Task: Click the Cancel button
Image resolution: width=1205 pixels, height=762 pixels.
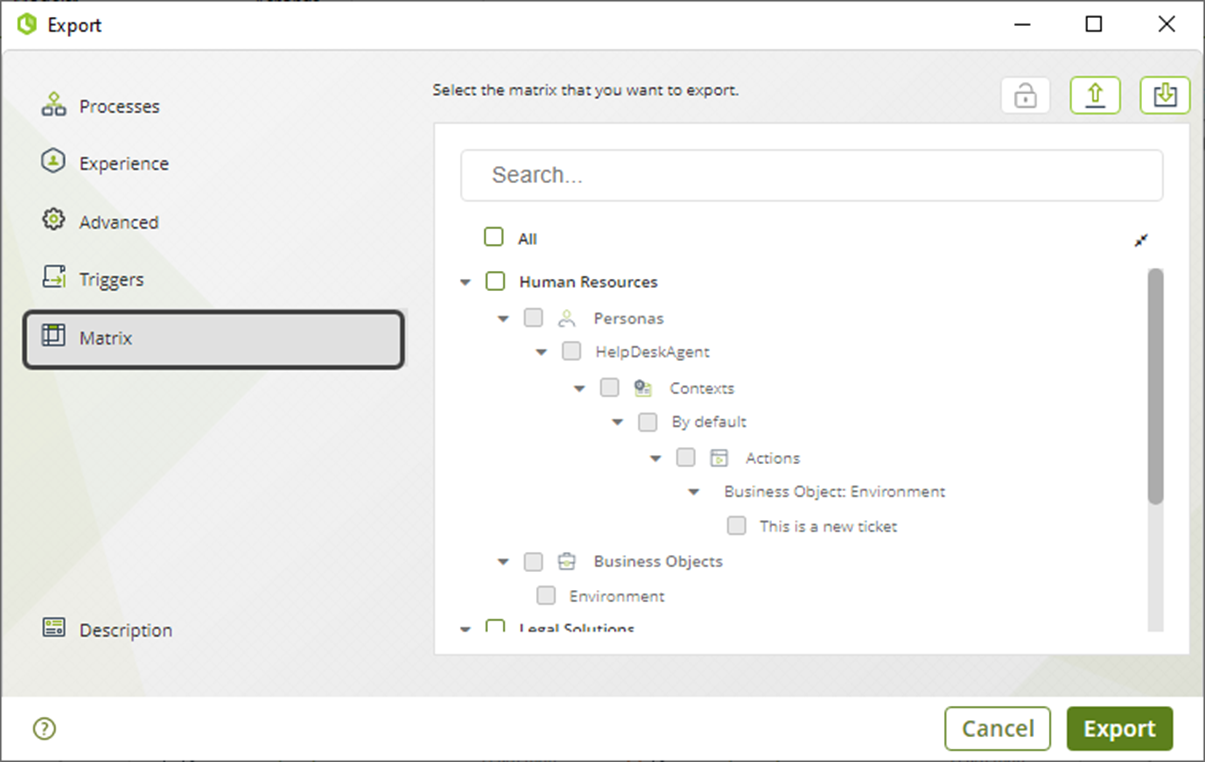Action: 998,729
